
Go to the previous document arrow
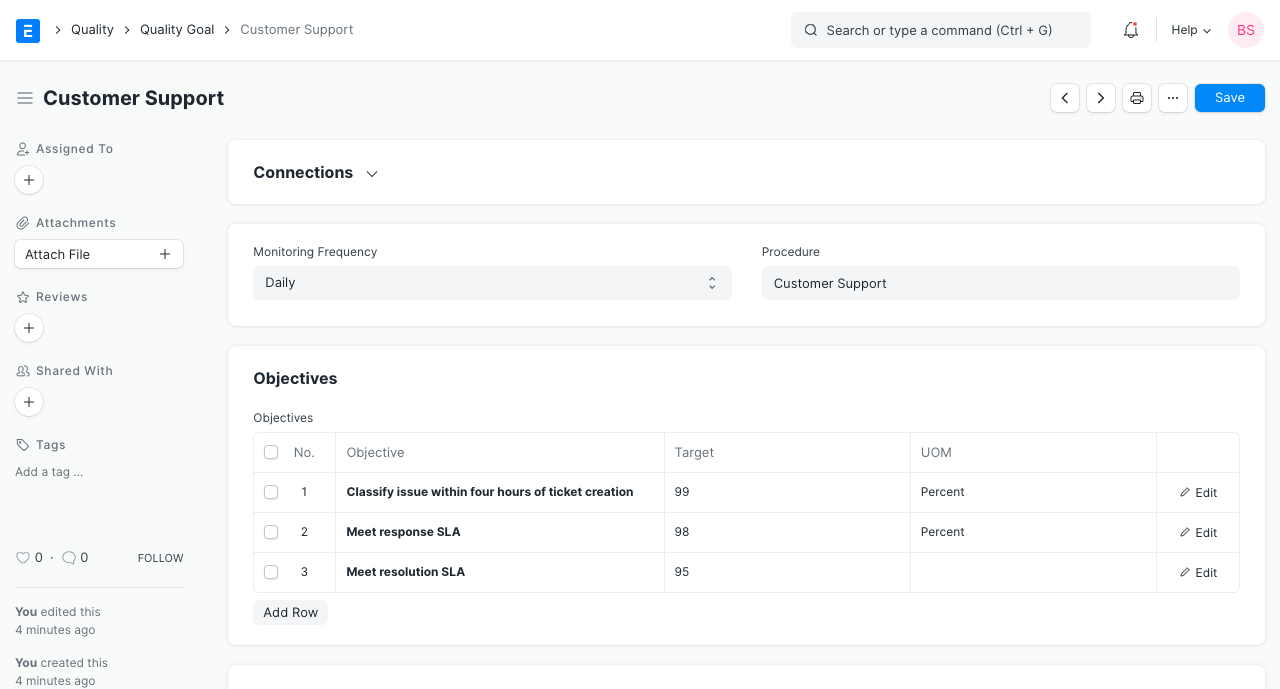pyautogui.click(x=1065, y=98)
